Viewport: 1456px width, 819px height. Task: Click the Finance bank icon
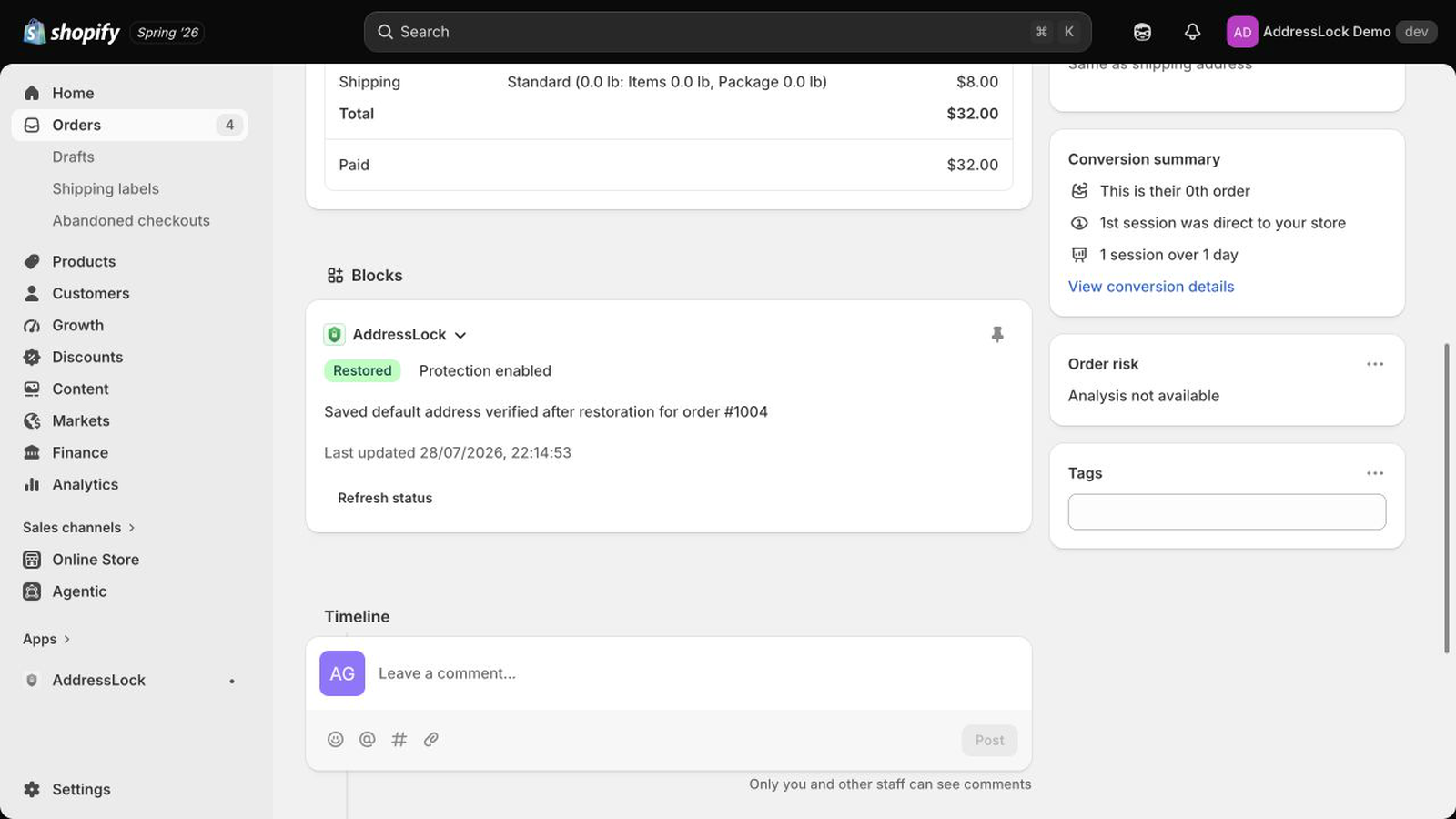pyautogui.click(x=32, y=452)
